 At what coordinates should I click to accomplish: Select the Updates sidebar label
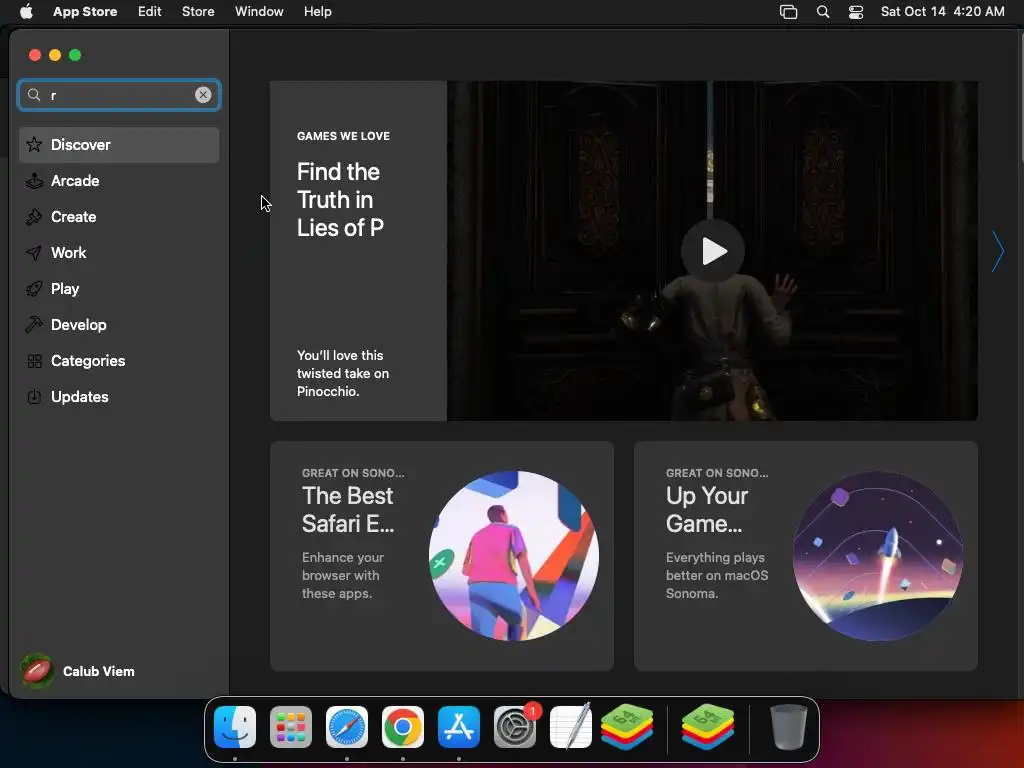(x=80, y=396)
